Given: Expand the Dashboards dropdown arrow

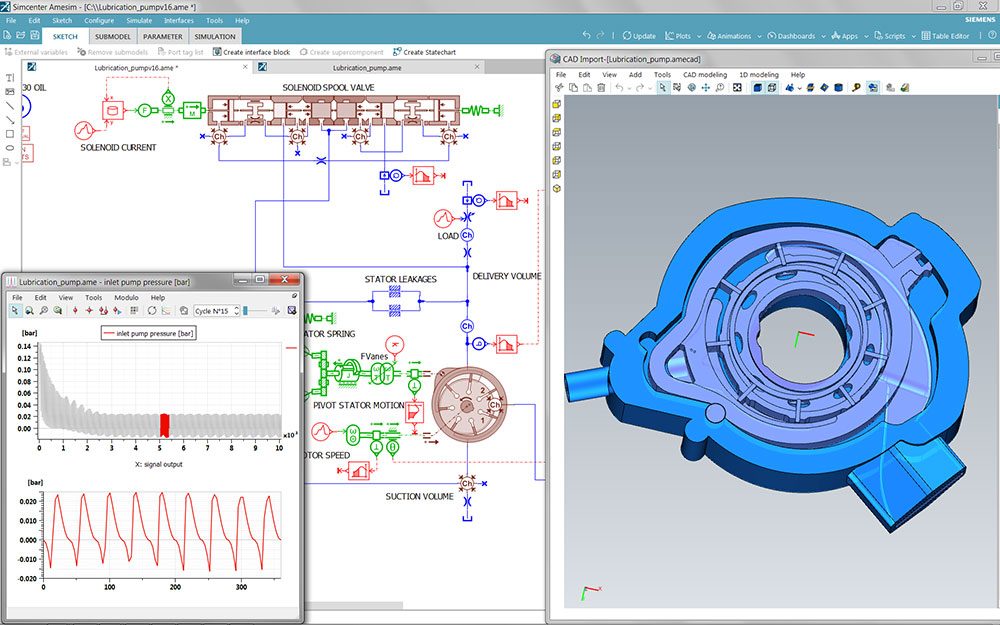Looking at the screenshot, I should (x=825, y=36).
